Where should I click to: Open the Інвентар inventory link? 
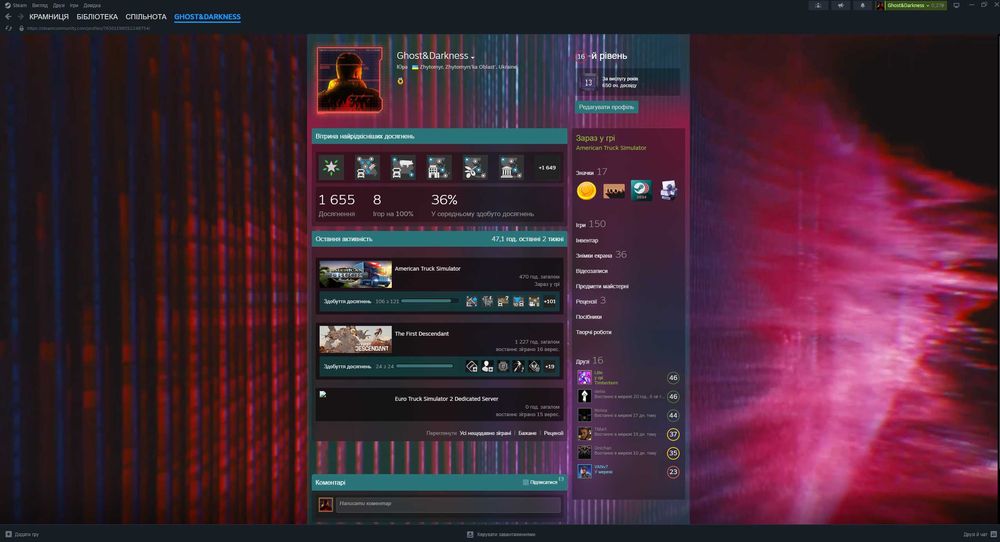coord(587,240)
